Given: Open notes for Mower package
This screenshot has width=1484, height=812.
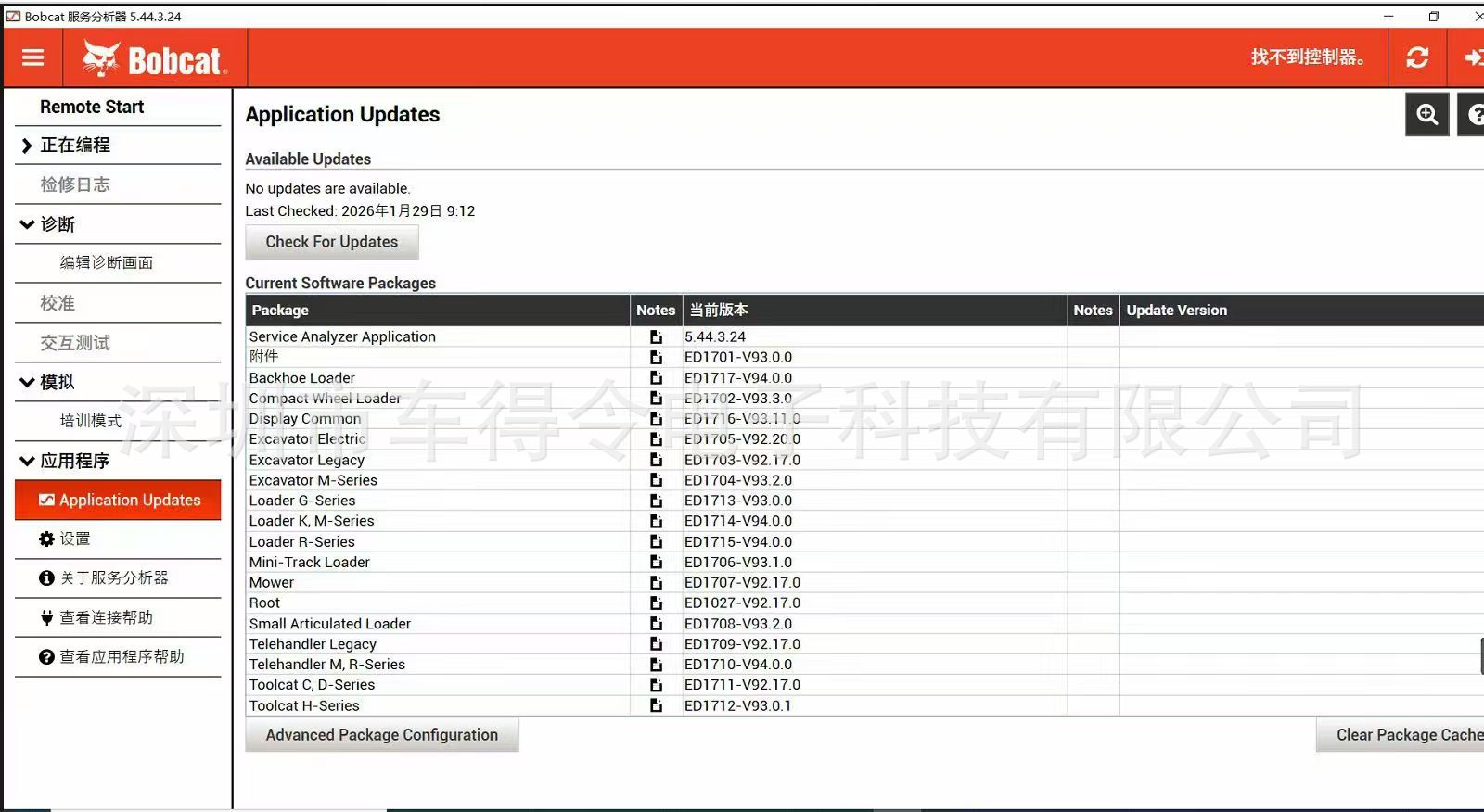Looking at the screenshot, I should [656, 582].
